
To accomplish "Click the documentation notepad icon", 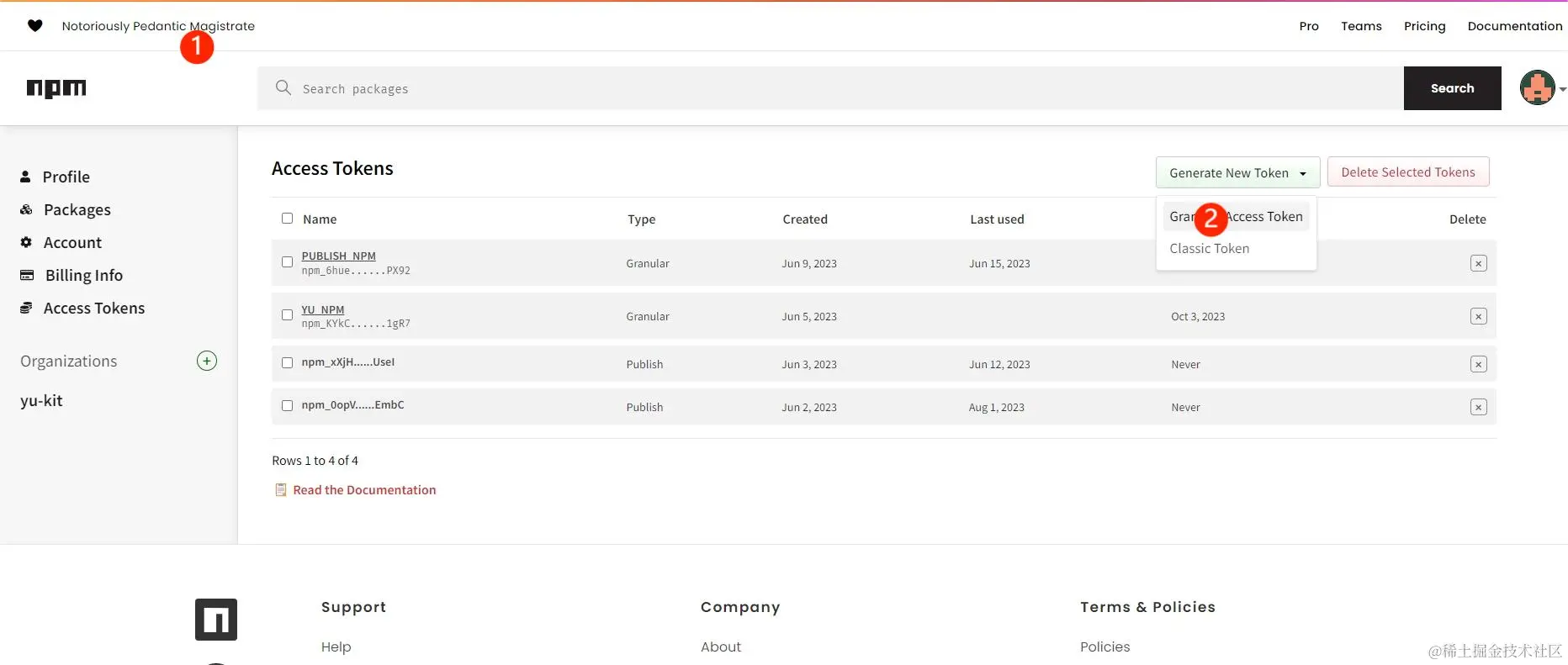I will [281, 489].
